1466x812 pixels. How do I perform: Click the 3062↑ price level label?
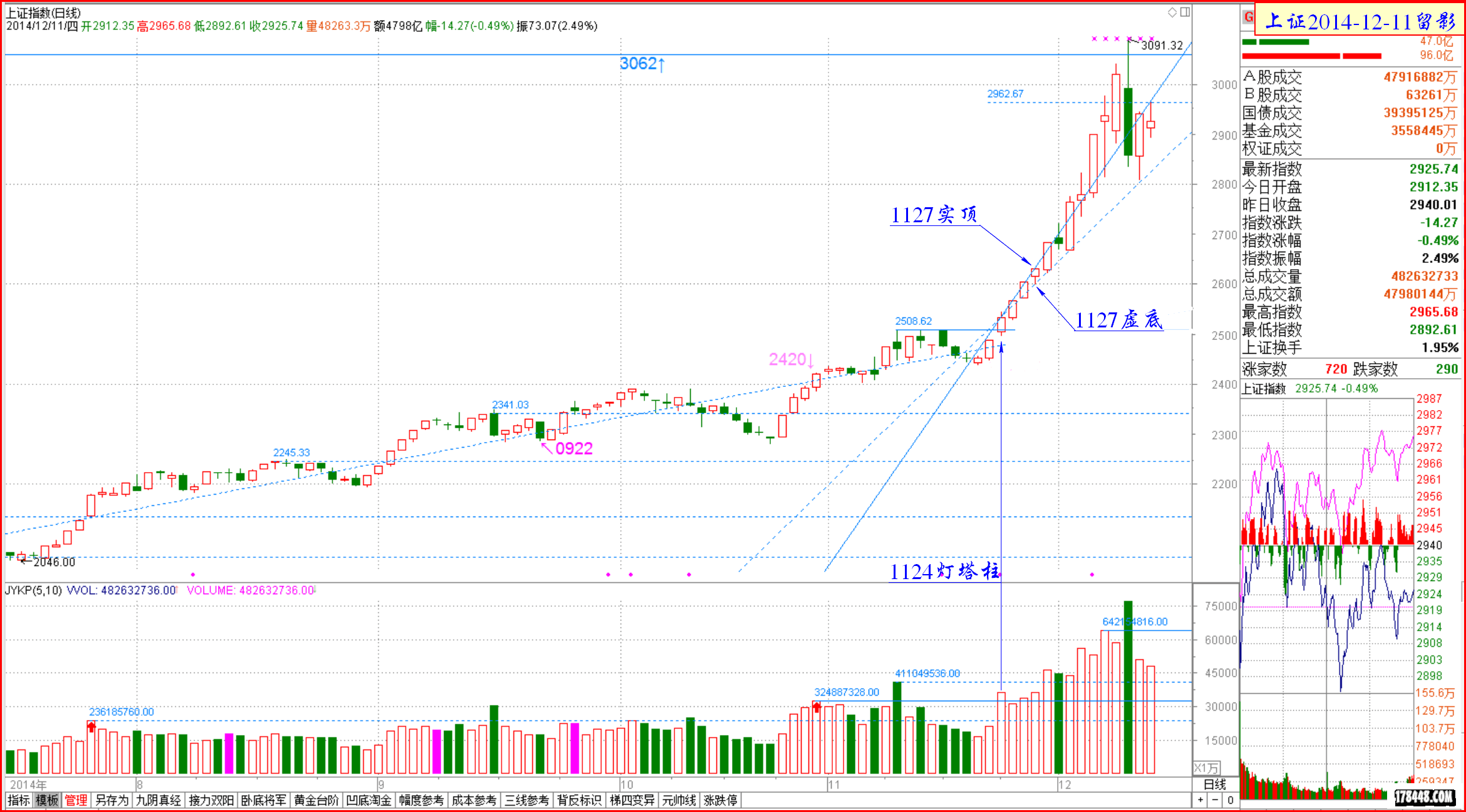642,63
